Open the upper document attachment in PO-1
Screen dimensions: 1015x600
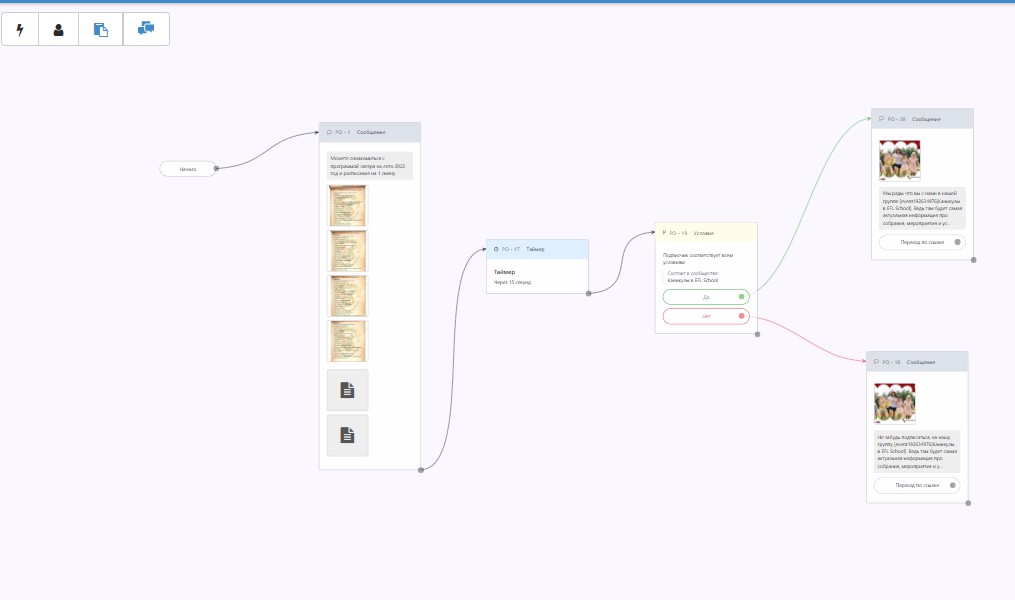coord(348,390)
